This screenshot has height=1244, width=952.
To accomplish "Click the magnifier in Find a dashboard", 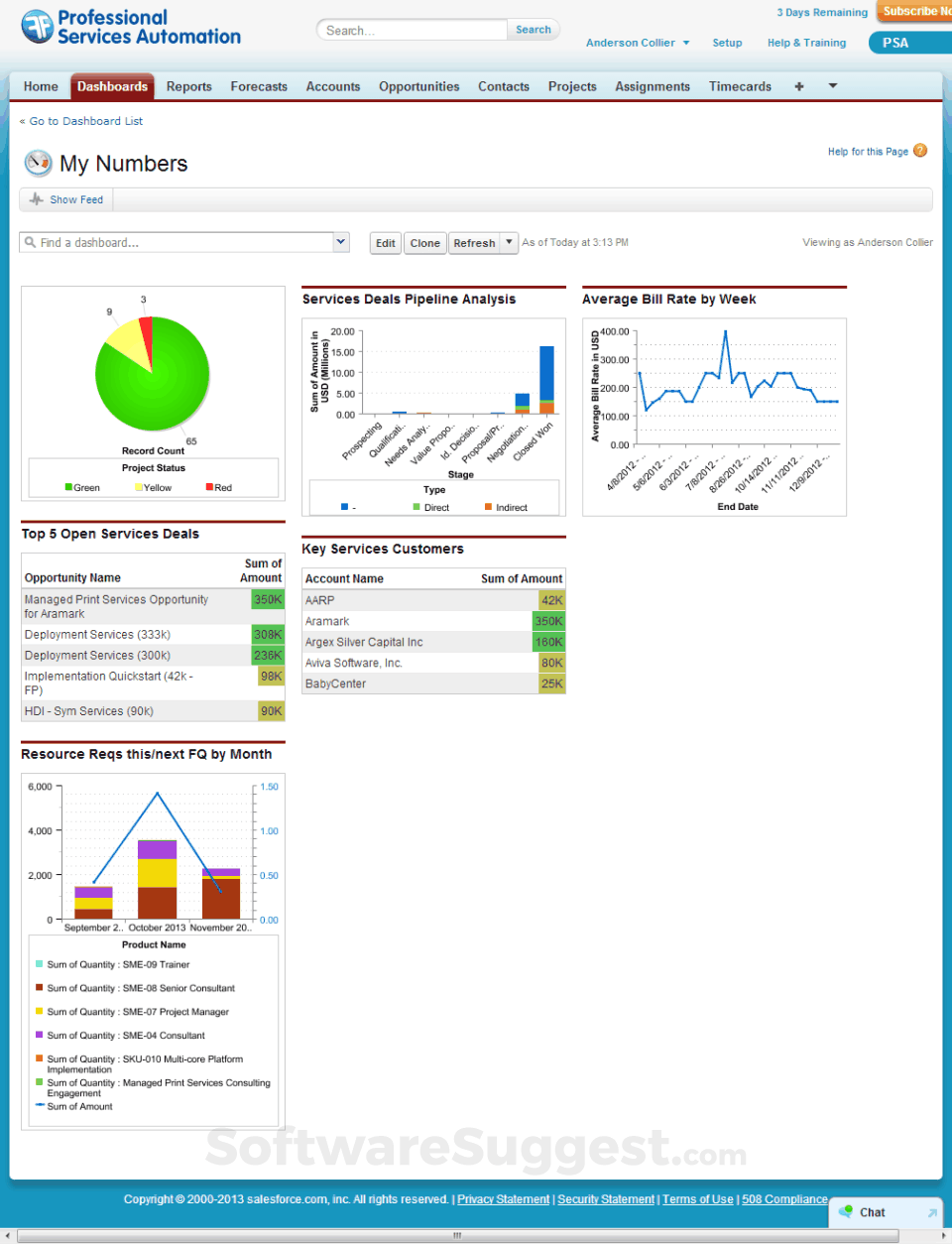I will tap(31, 242).
